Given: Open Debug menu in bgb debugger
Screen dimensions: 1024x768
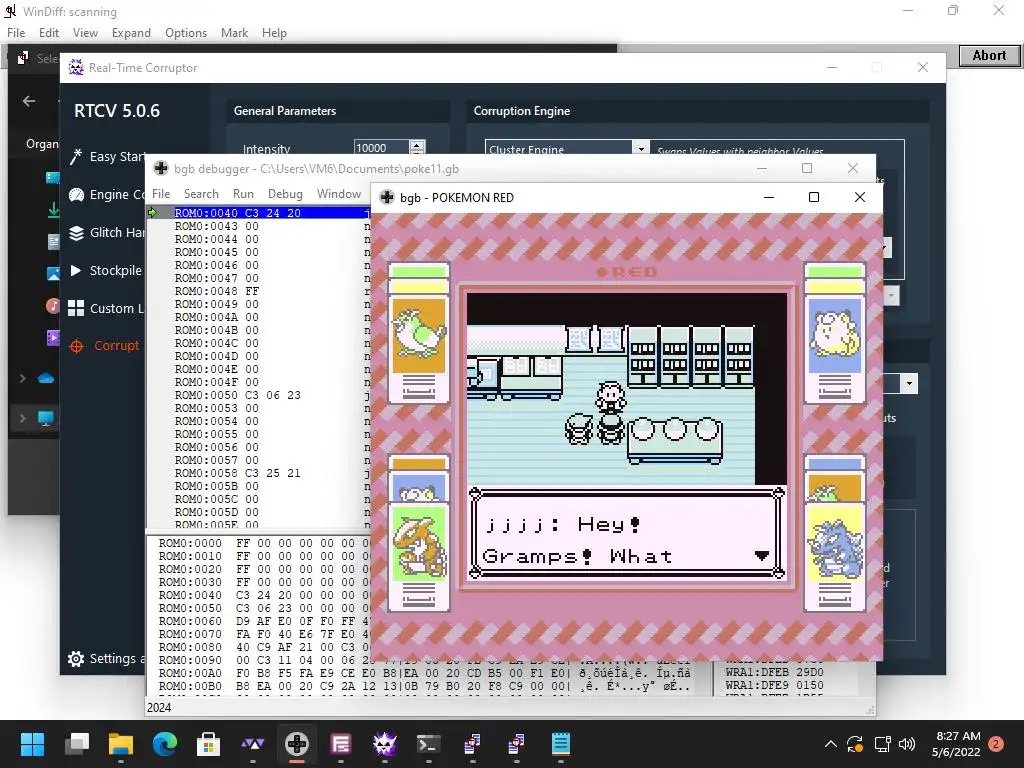Looking at the screenshot, I should pyautogui.click(x=285, y=194).
